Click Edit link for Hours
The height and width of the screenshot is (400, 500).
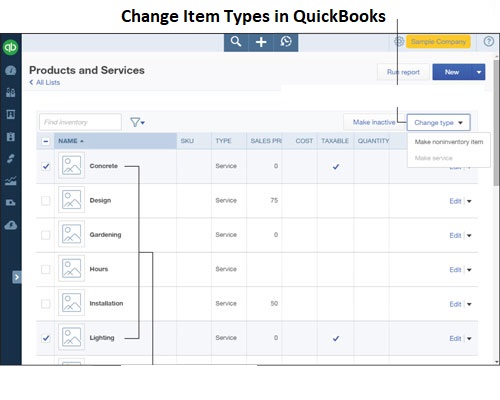(x=455, y=270)
